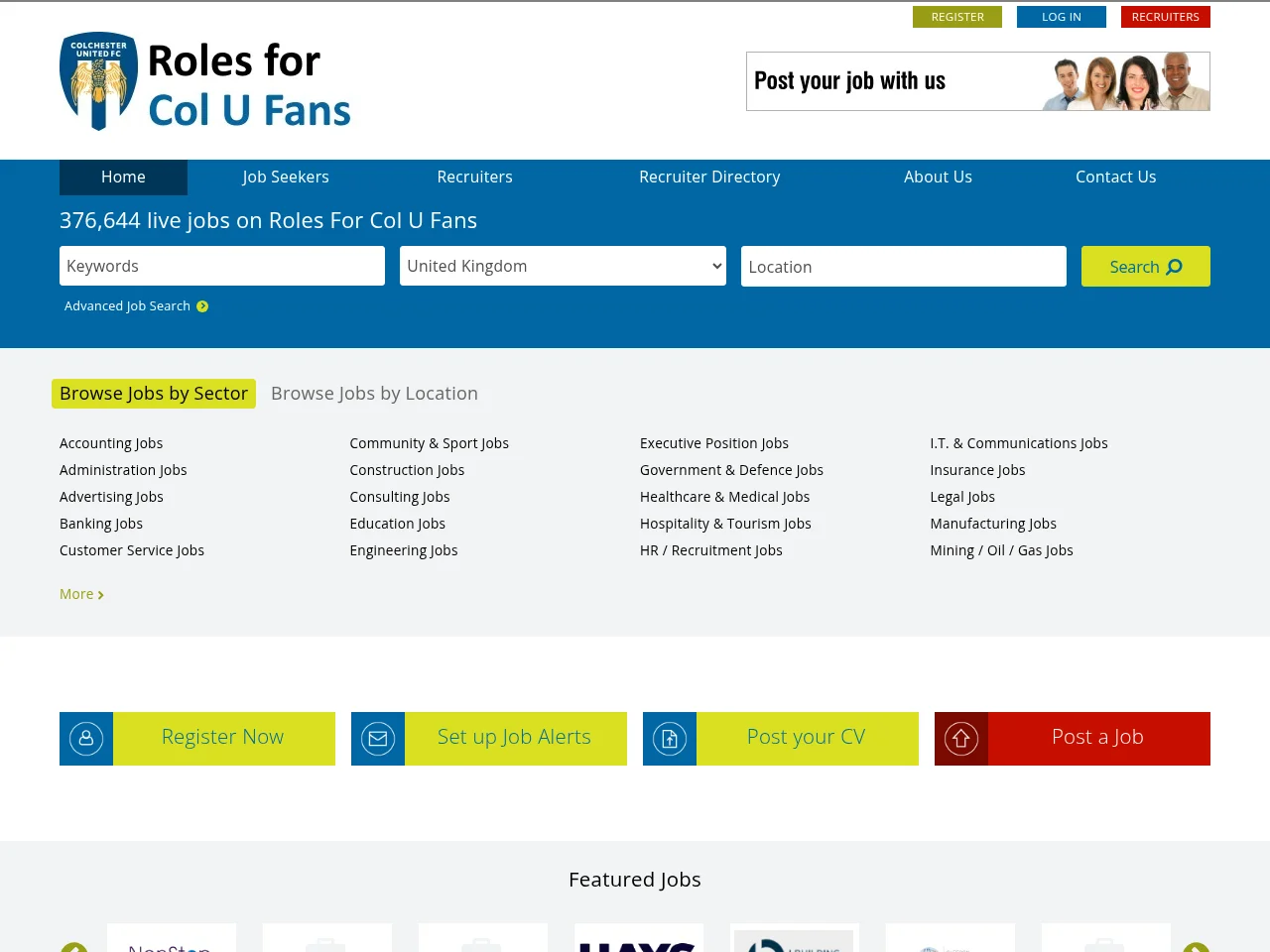Viewport: 1270px width, 952px height.
Task: Browse Engineering Jobs
Action: [404, 550]
